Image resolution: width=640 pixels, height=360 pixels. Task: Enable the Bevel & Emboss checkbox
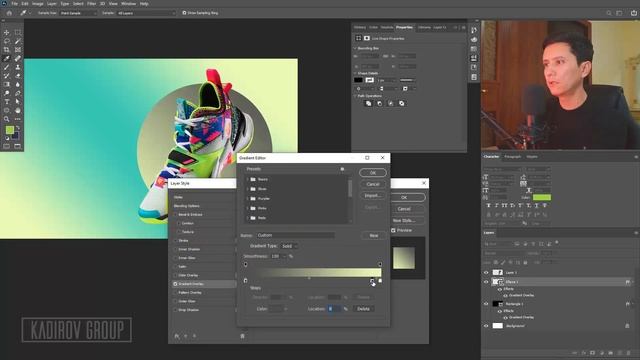coord(176,214)
